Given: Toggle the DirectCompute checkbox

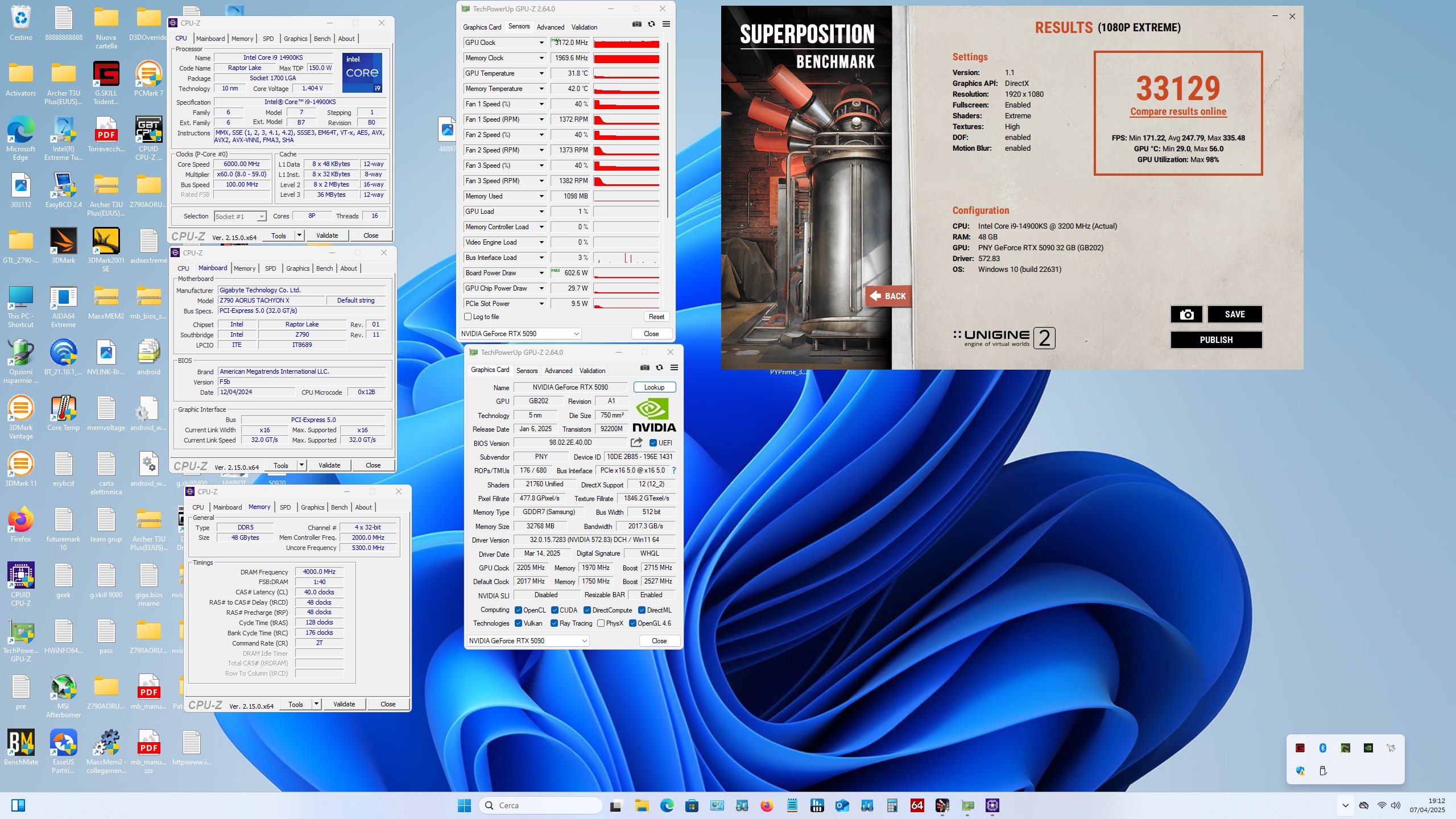Looking at the screenshot, I should coord(588,610).
